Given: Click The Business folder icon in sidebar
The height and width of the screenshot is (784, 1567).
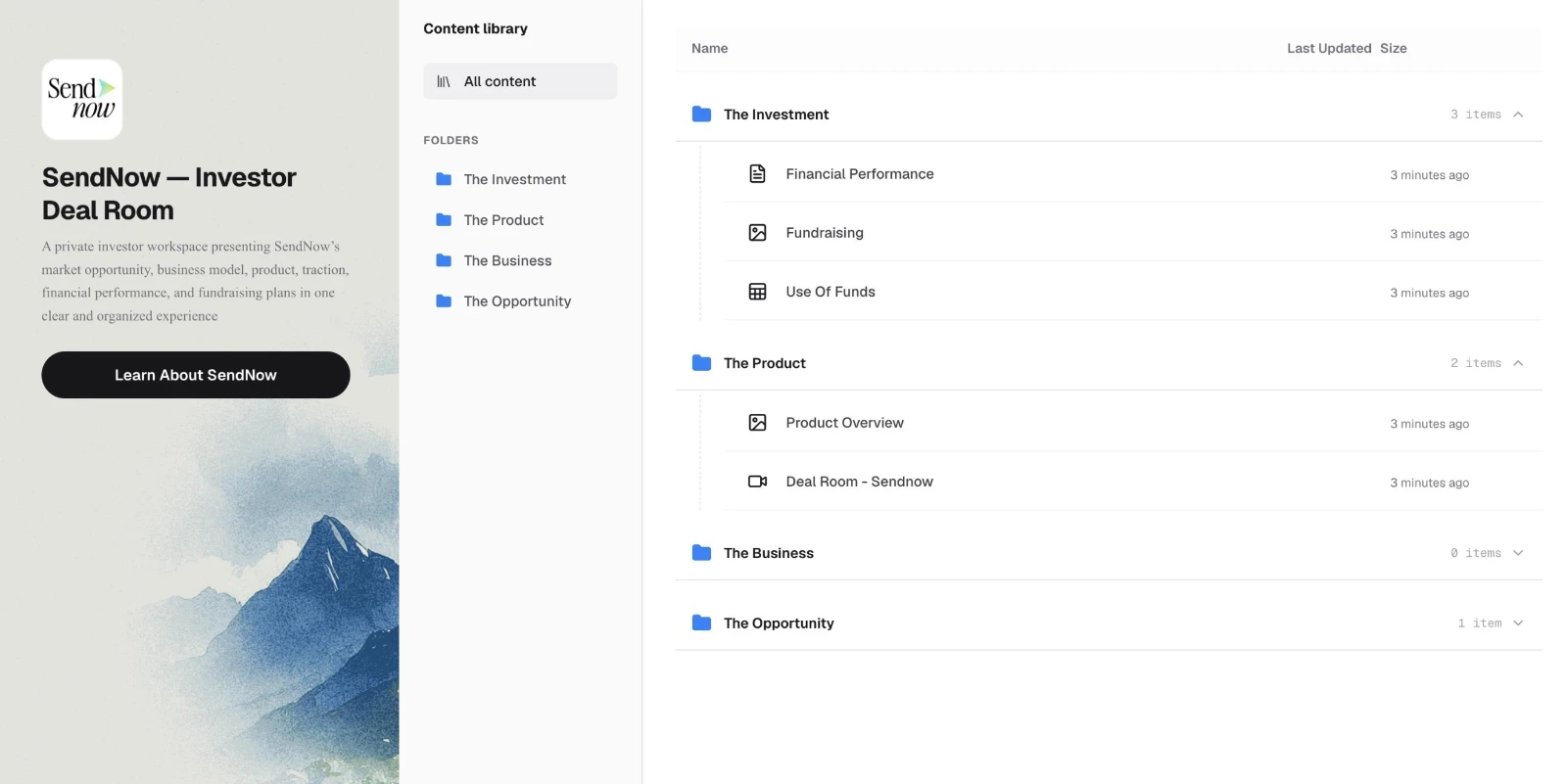Looking at the screenshot, I should (x=444, y=260).
